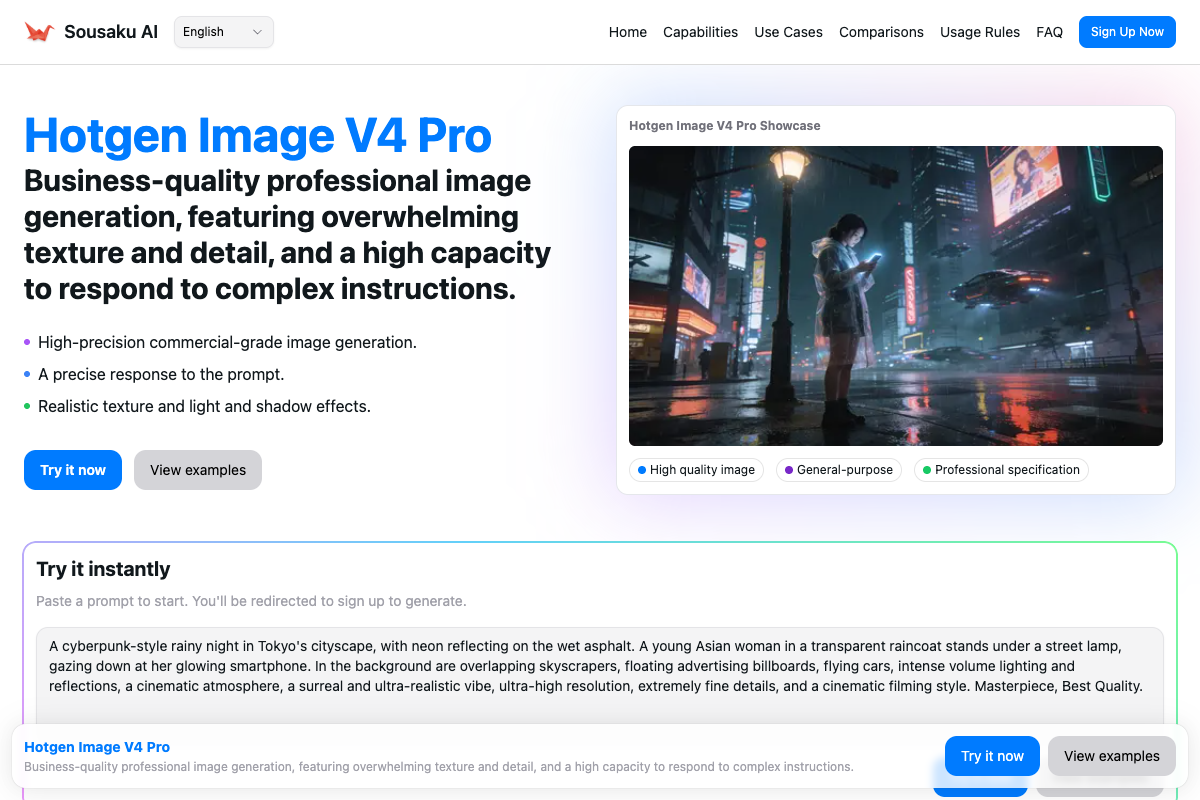Select the Professional specification tag
1200x800 pixels.
pos(1000,470)
